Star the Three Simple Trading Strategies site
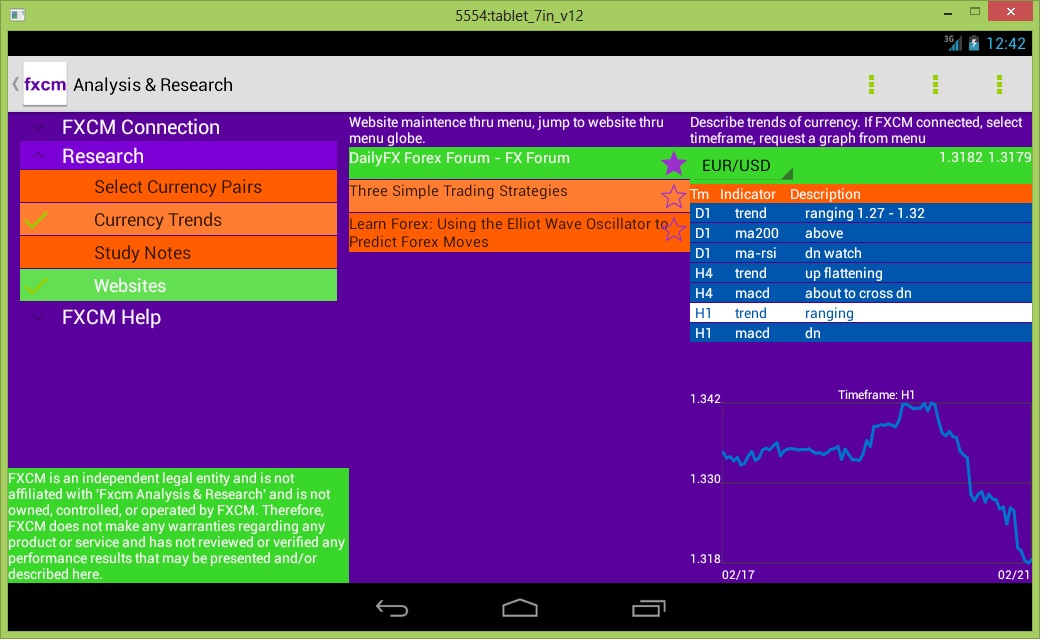Viewport: 1041px width, 640px height. tap(673, 196)
